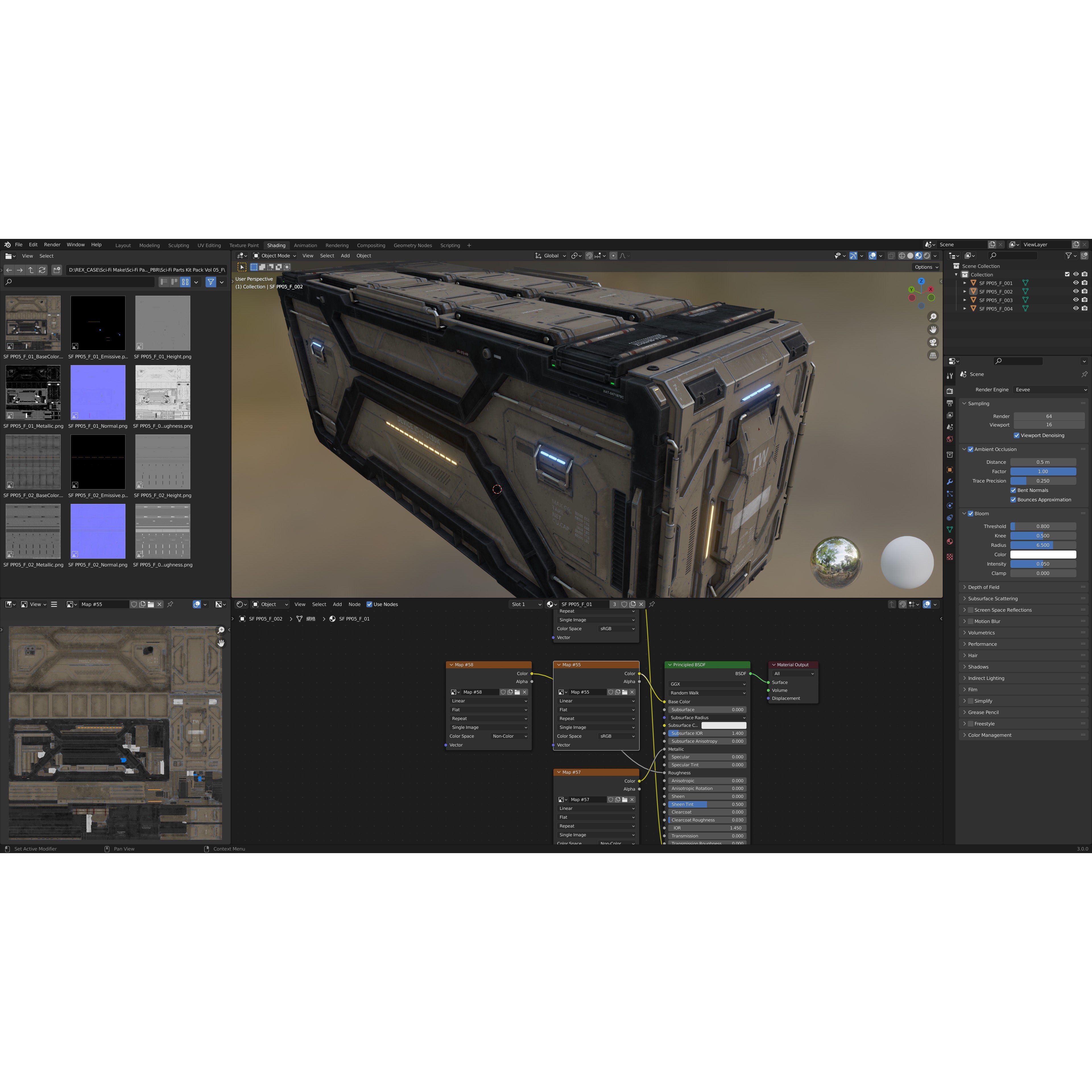Switch to the UV Editing workspace tab
1092x1092 pixels.
tap(209, 245)
